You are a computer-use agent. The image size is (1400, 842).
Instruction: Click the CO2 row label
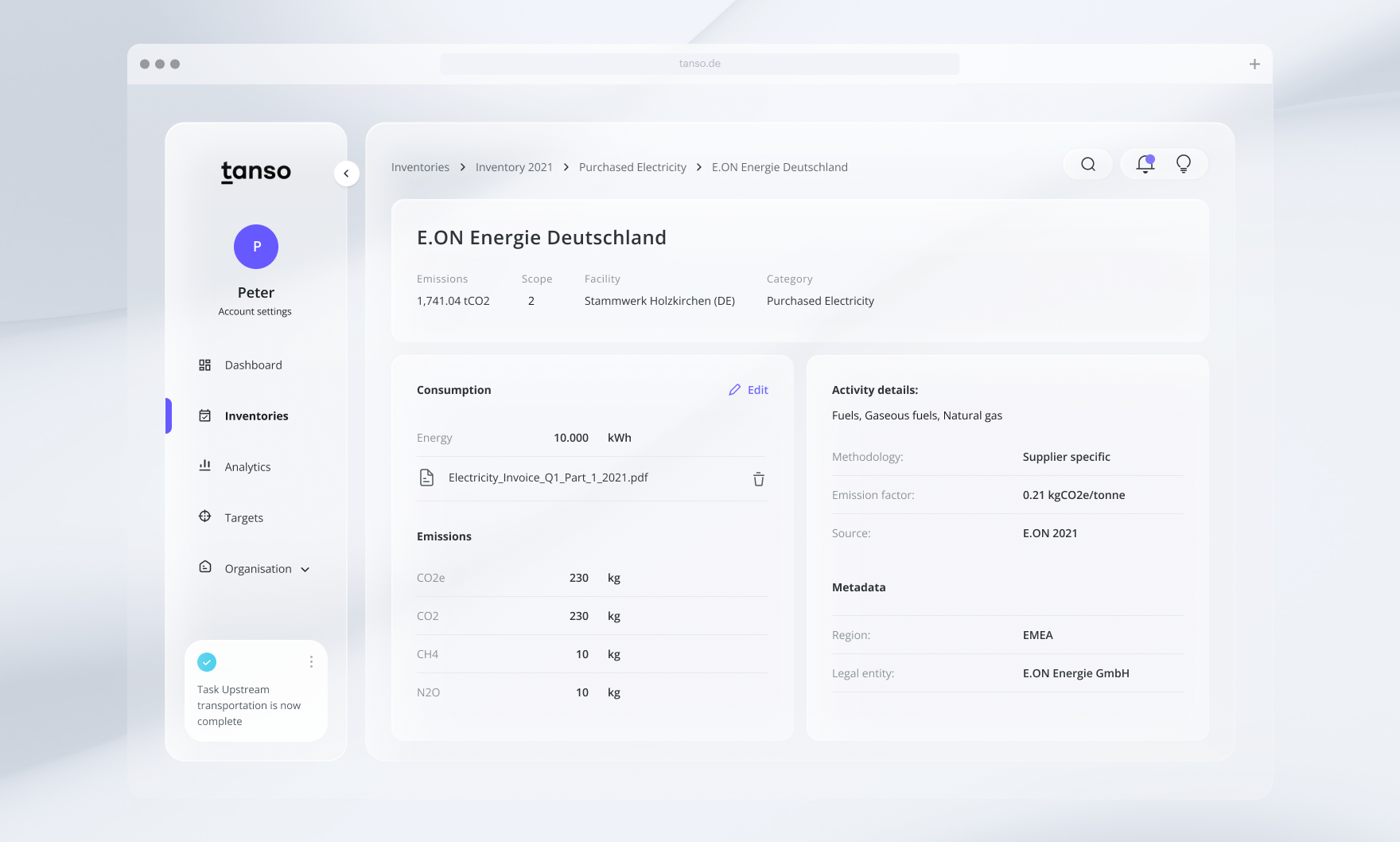428,616
